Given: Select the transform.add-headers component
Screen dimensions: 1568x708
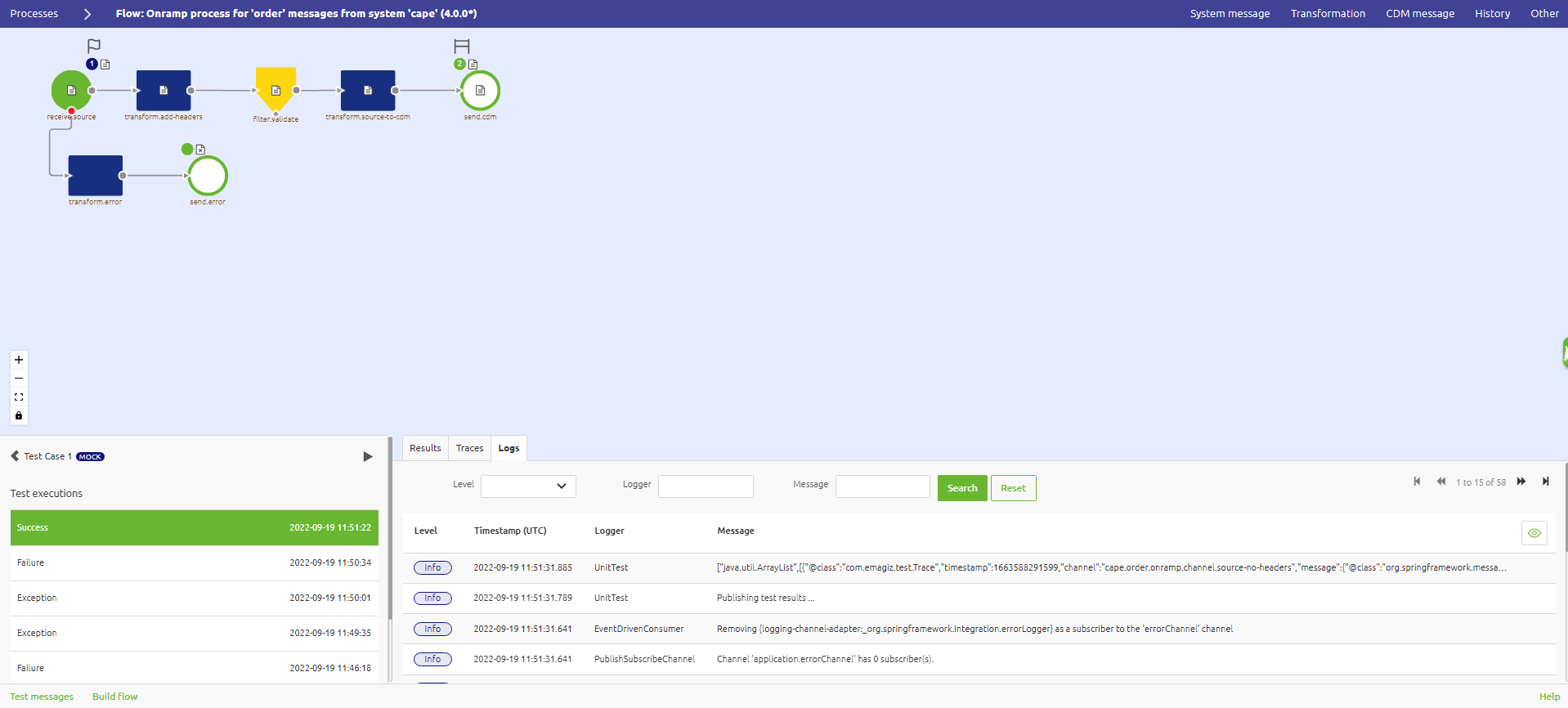Looking at the screenshot, I should [164, 90].
